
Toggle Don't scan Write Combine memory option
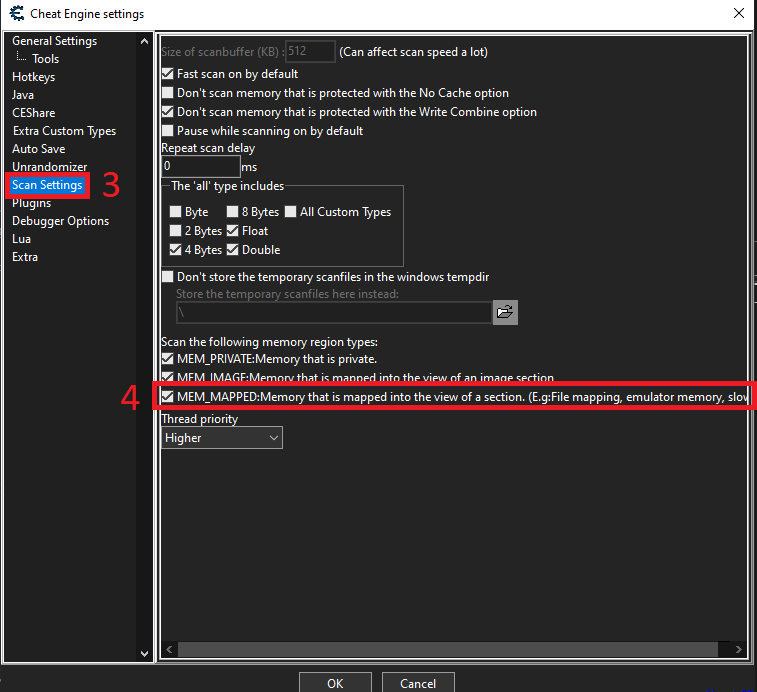[x=167, y=112]
